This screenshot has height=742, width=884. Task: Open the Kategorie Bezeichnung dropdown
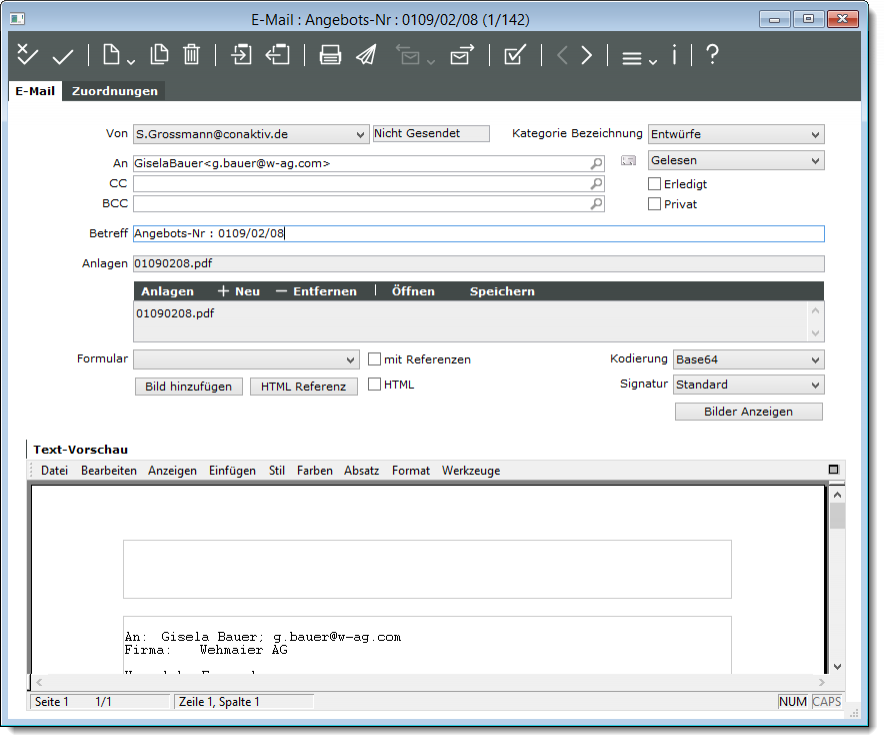click(x=735, y=134)
